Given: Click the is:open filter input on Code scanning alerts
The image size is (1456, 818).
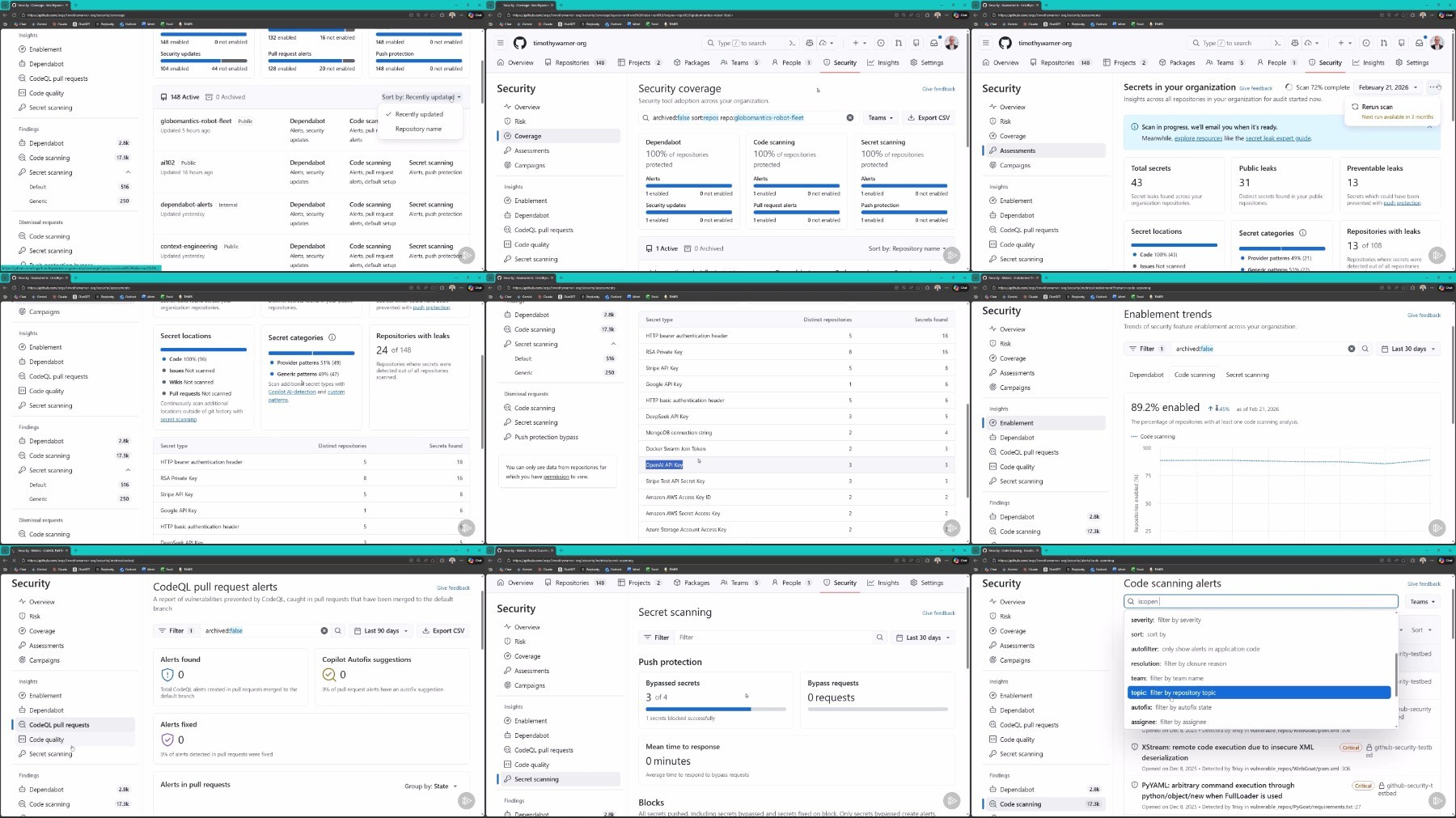Looking at the screenshot, I should tap(1260, 601).
